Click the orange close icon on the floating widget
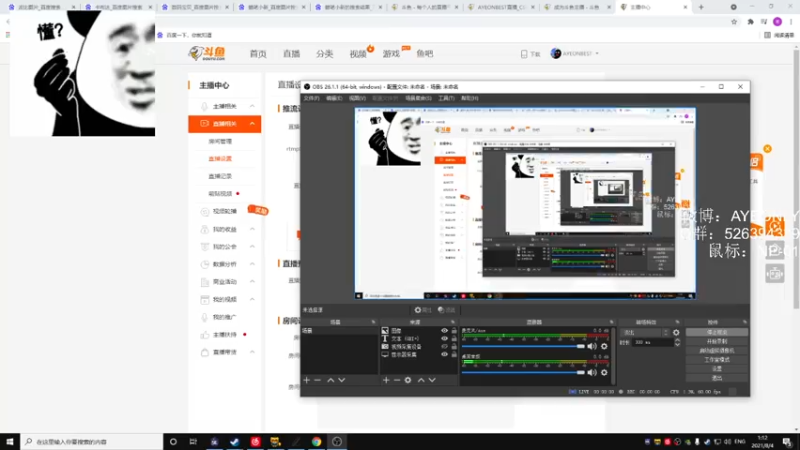This screenshot has width=800, height=450. click(767, 149)
